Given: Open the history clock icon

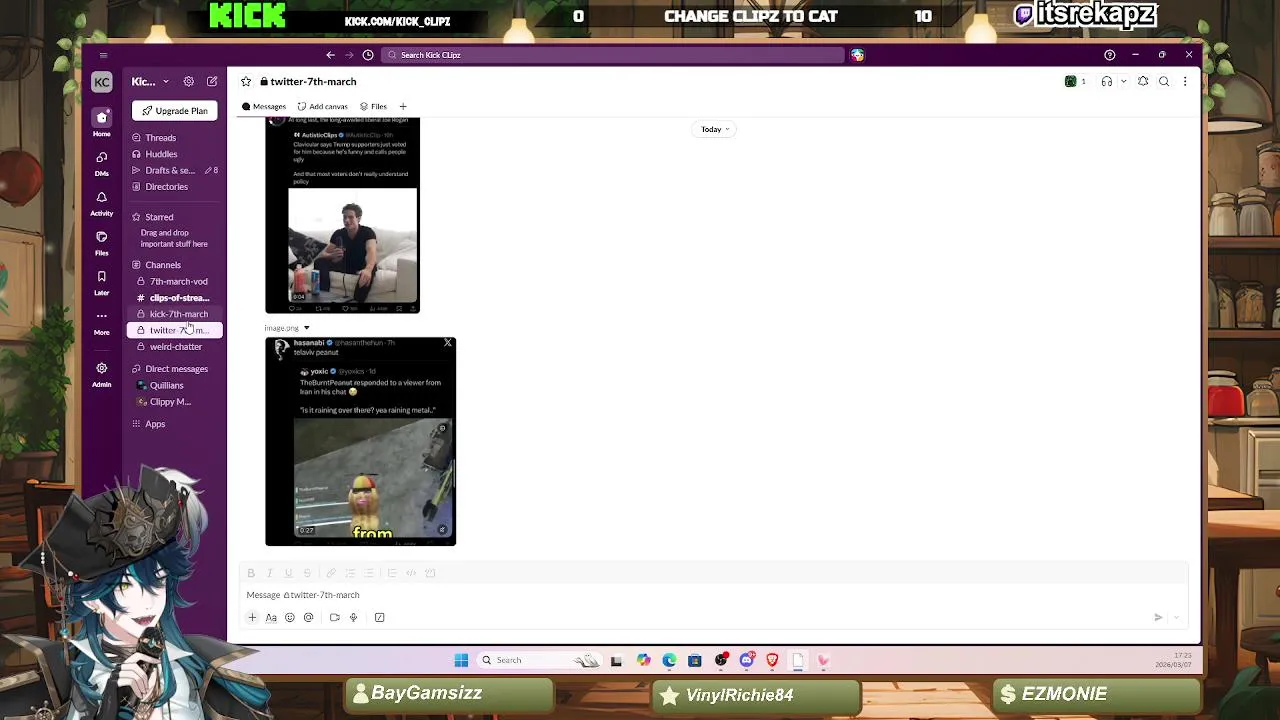Looking at the screenshot, I should tap(368, 55).
